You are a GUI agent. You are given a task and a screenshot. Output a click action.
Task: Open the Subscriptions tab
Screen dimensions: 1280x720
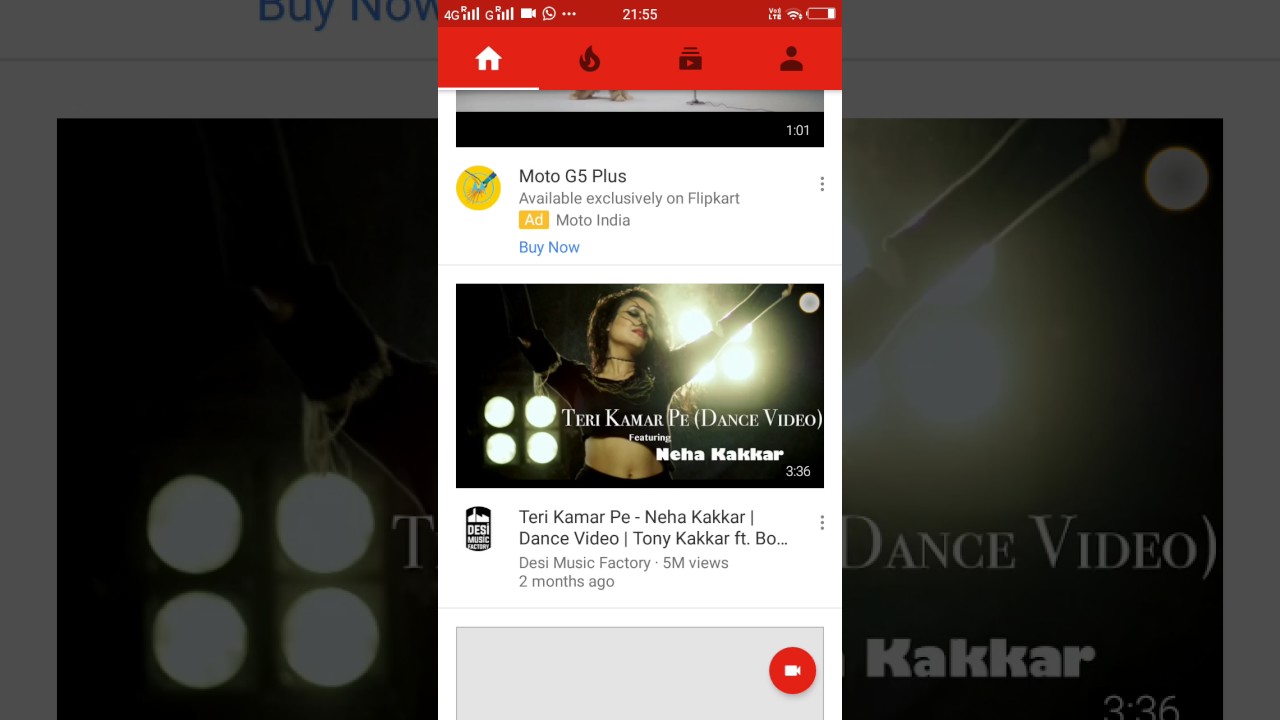tap(690, 60)
